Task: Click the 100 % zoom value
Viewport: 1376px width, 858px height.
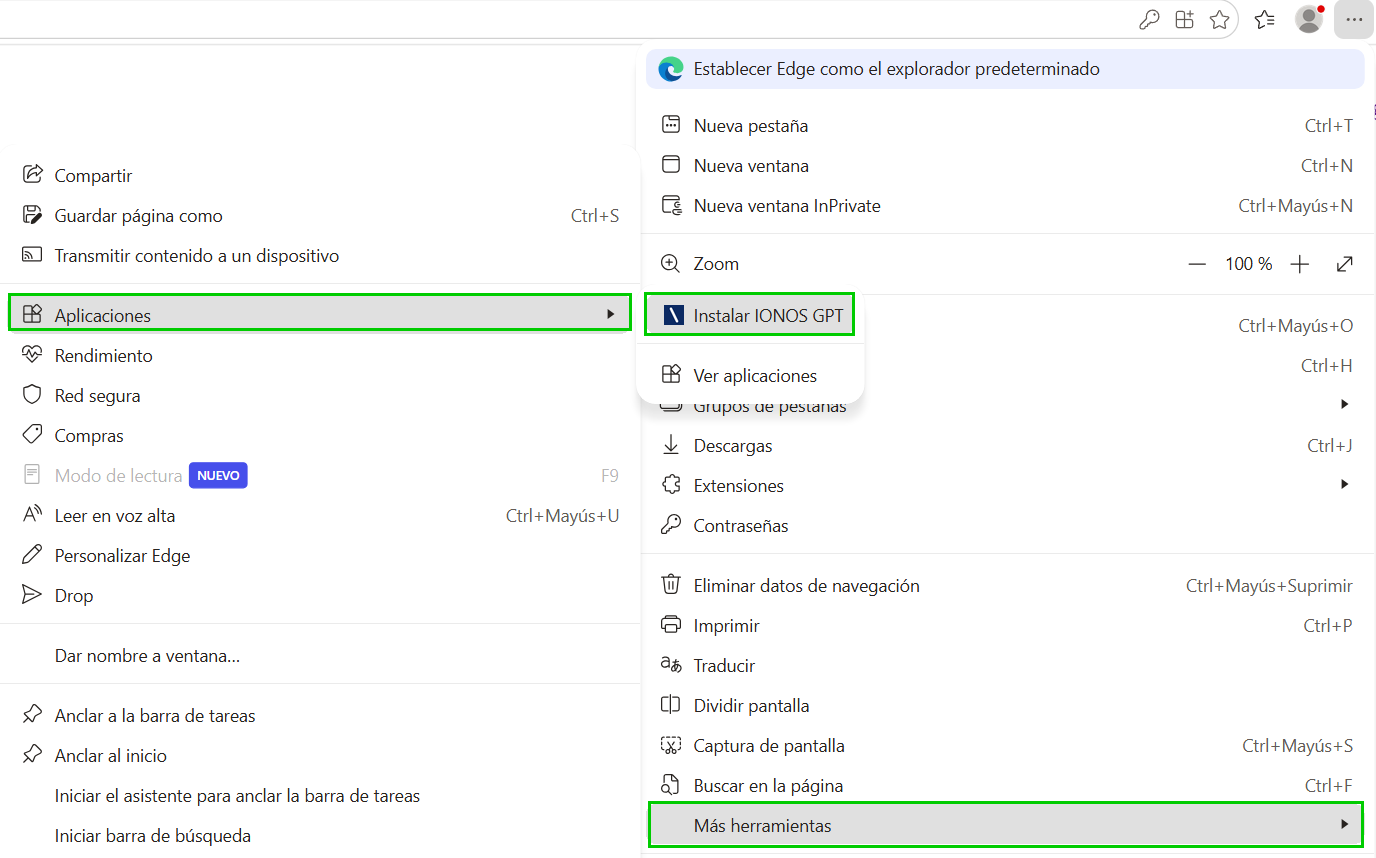Action: point(1249,264)
